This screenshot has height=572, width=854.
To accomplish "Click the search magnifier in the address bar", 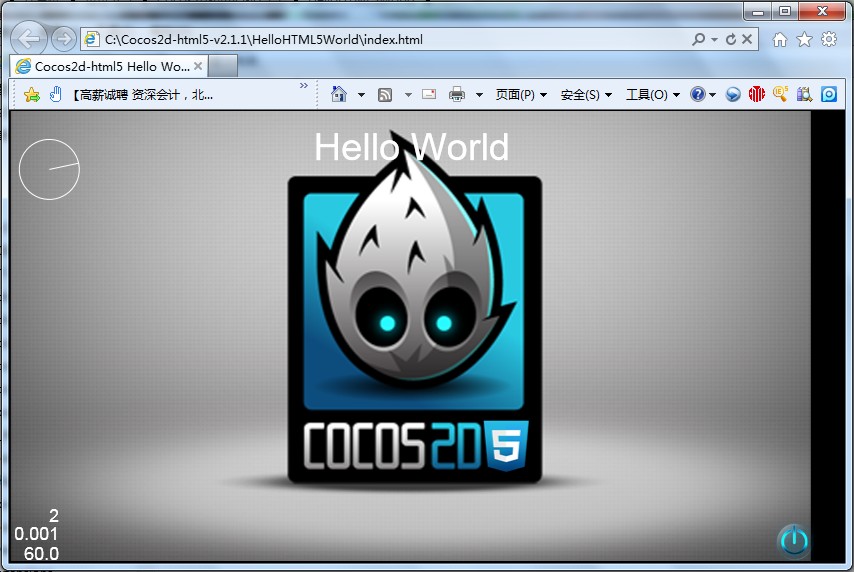I will pyautogui.click(x=698, y=39).
